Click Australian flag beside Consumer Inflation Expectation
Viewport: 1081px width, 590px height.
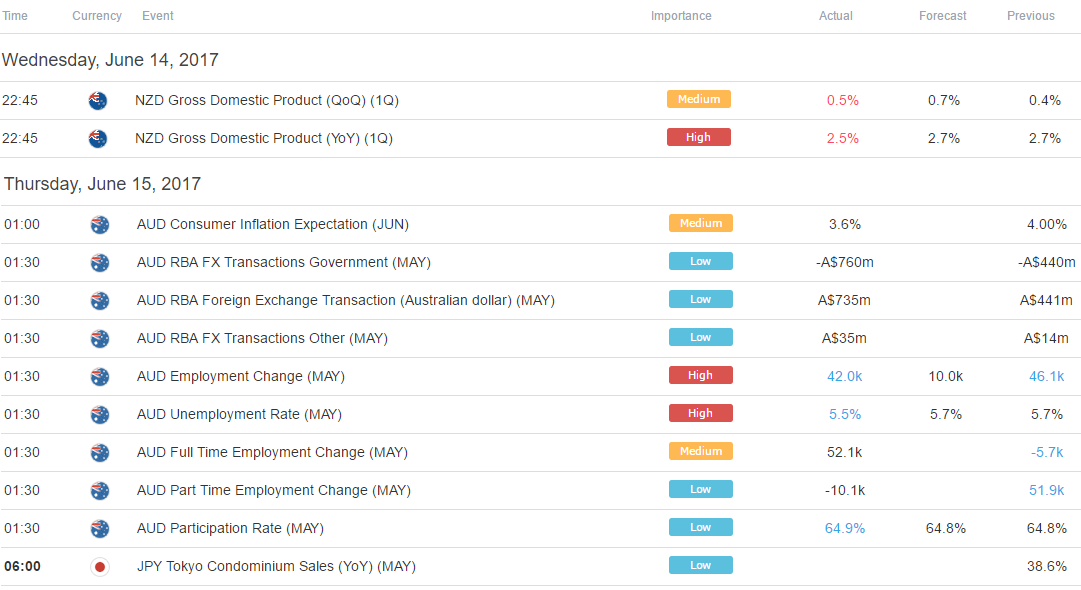click(x=100, y=225)
